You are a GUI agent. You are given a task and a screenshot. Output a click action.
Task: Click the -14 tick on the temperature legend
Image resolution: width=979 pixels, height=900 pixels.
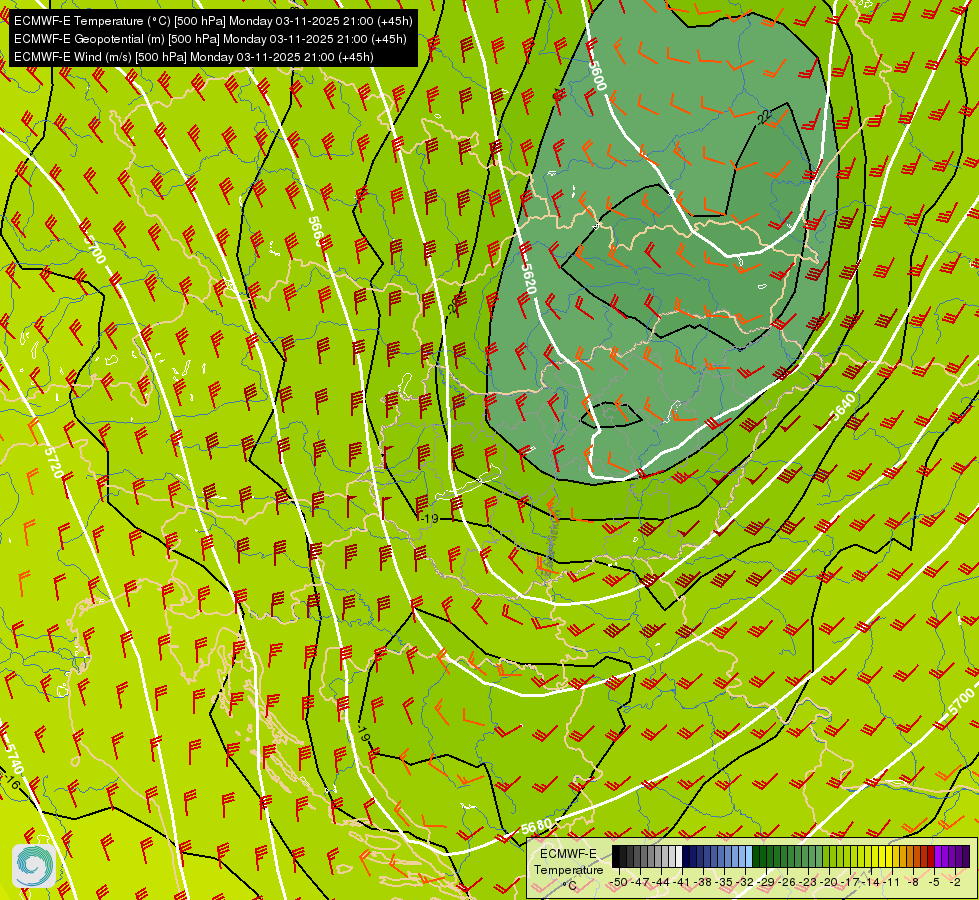tap(872, 882)
